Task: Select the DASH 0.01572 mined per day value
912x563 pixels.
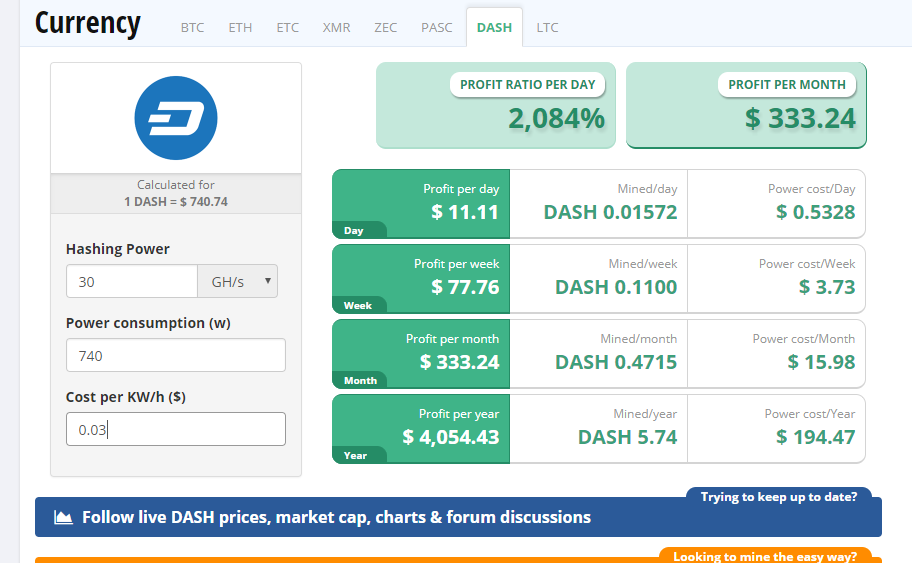Action: [x=610, y=212]
